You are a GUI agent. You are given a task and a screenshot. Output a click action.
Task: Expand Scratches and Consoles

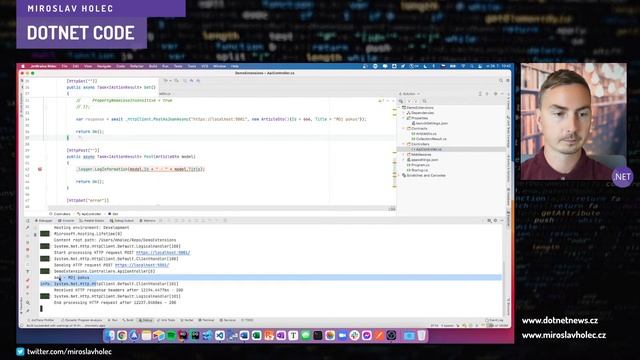pos(400,176)
